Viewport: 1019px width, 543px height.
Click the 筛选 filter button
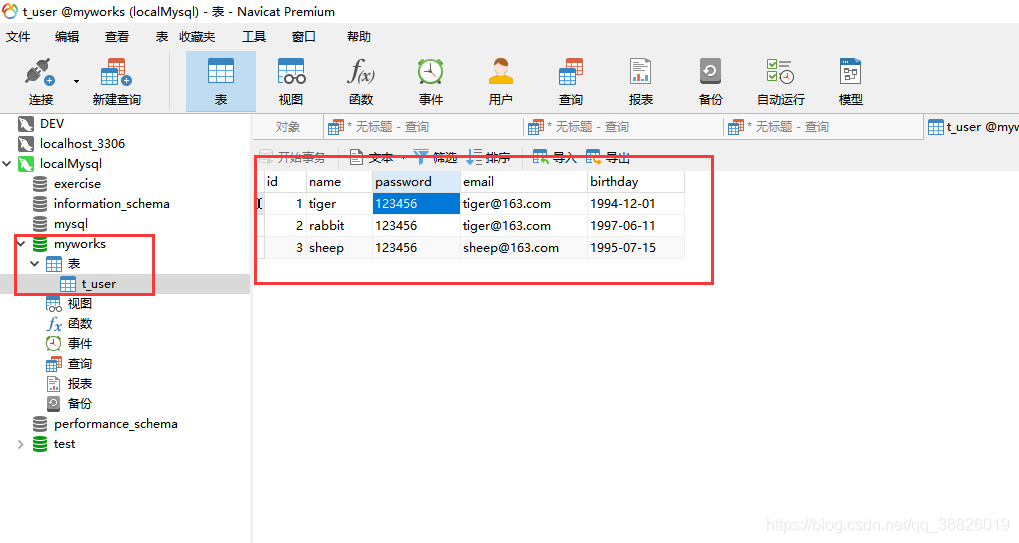coord(435,157)
